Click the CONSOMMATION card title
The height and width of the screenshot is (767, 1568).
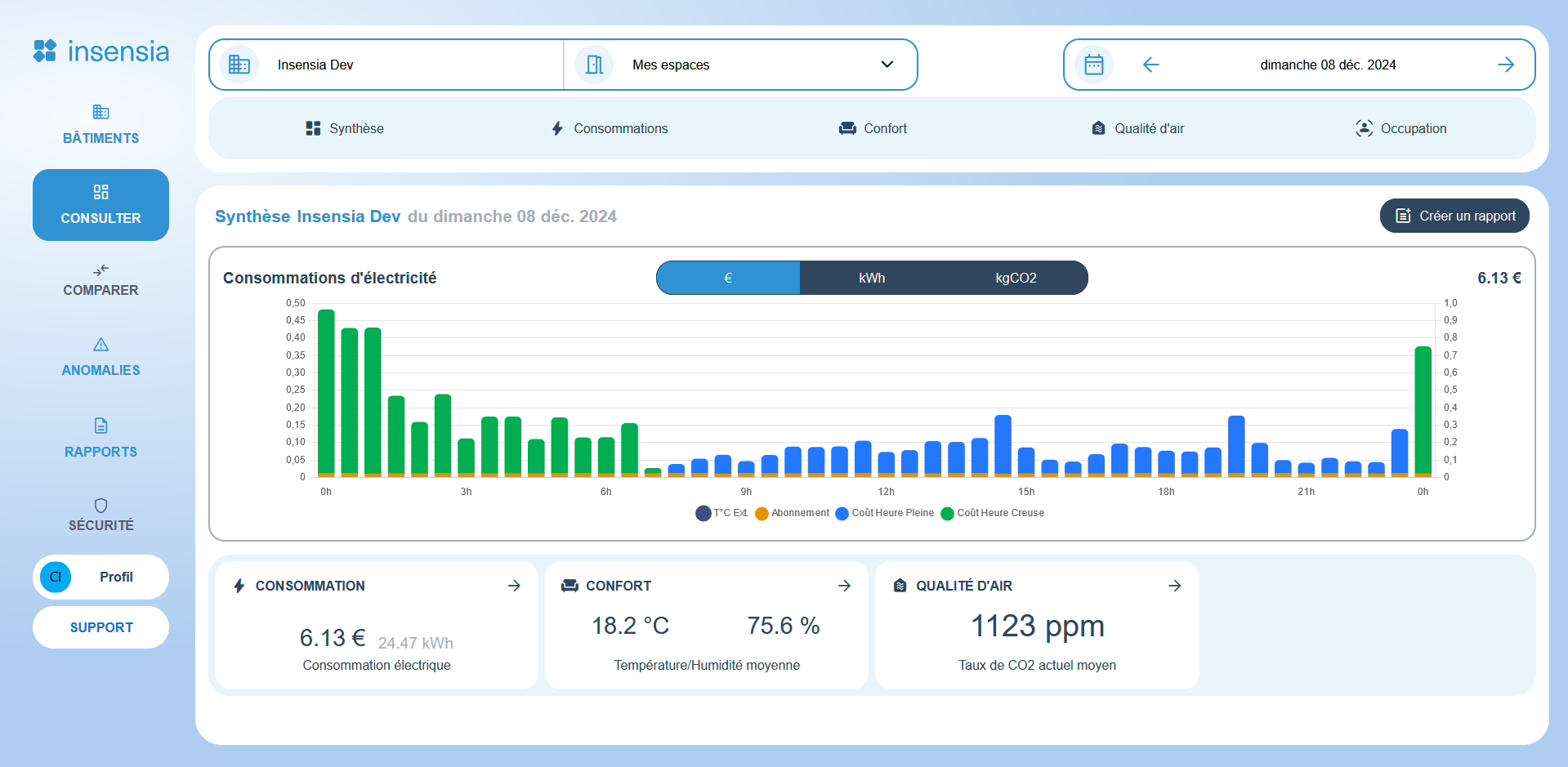tap(310, 586)
